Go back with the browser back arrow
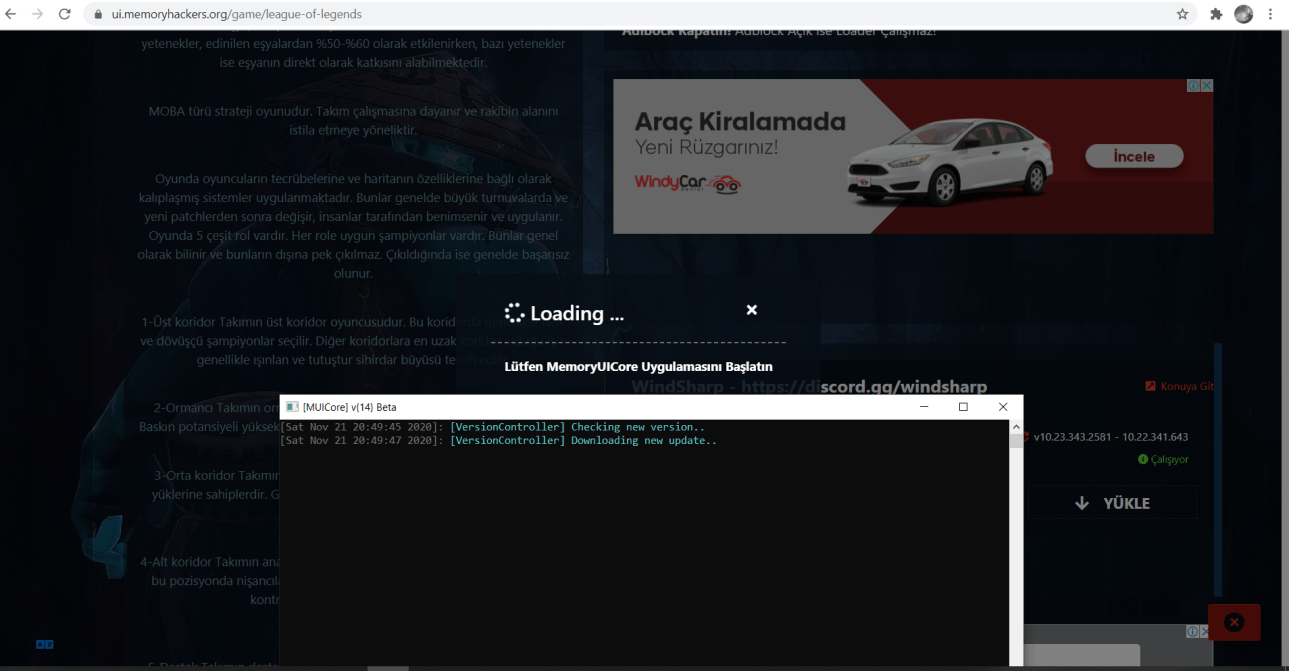 point(11,14)
